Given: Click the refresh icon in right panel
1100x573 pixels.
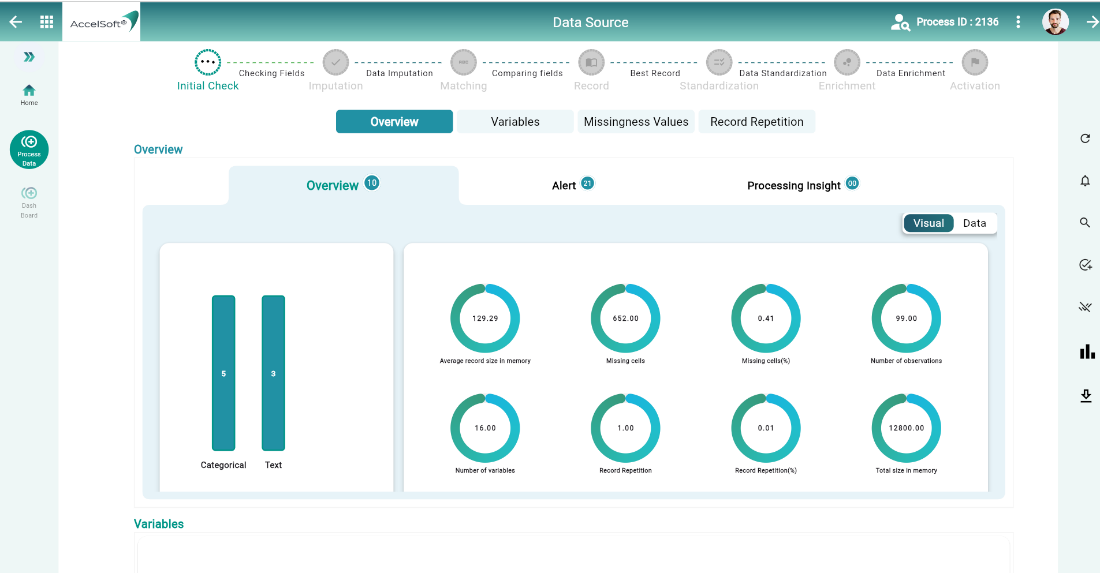Looking at the screenshot, I should [x=1085, y=139].
